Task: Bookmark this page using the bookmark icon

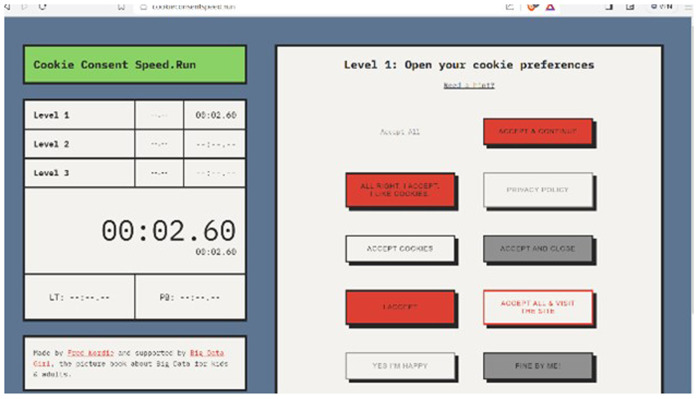Action: click(x=121, y=7)
